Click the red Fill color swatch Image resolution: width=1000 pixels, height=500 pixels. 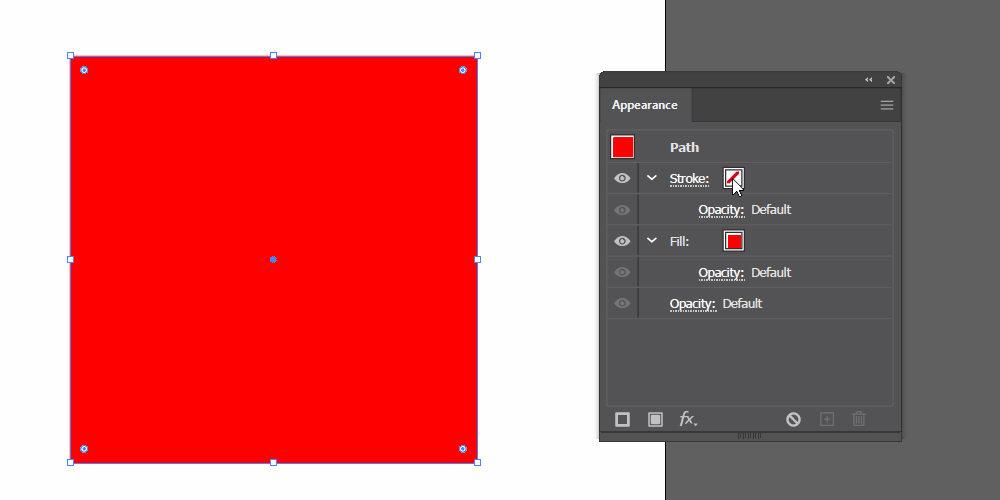tap(734, 241)
